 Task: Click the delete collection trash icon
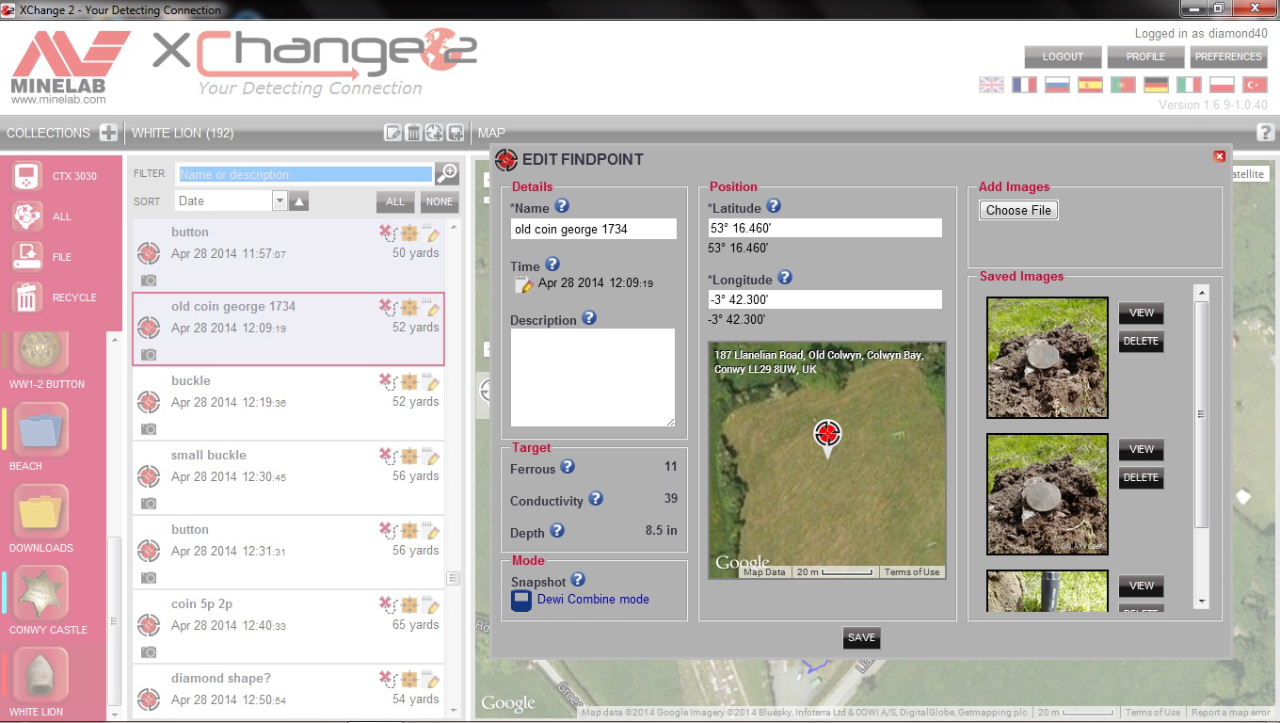[x=414, y=133]
